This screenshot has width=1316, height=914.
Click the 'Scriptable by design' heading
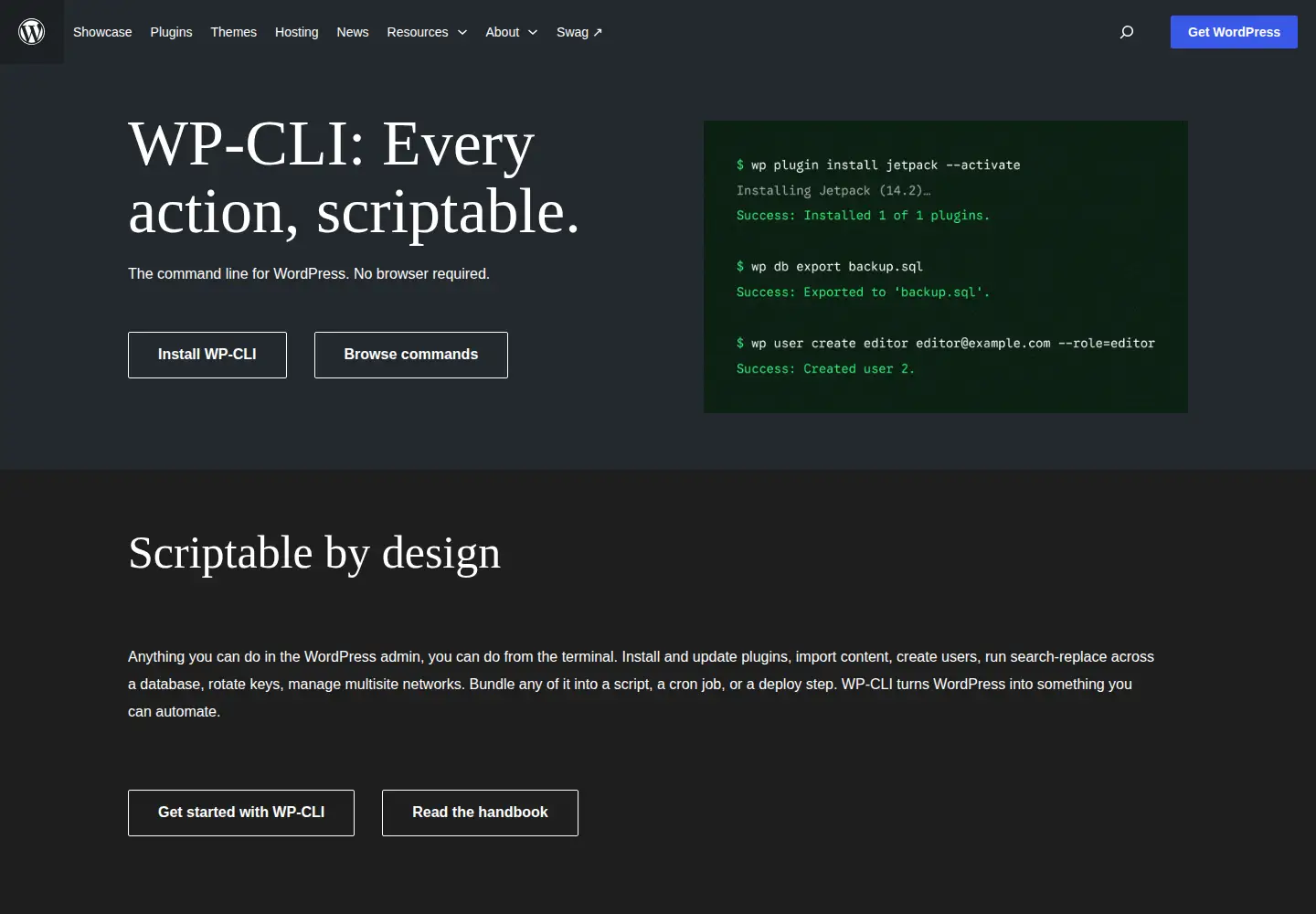pos(314,553)
